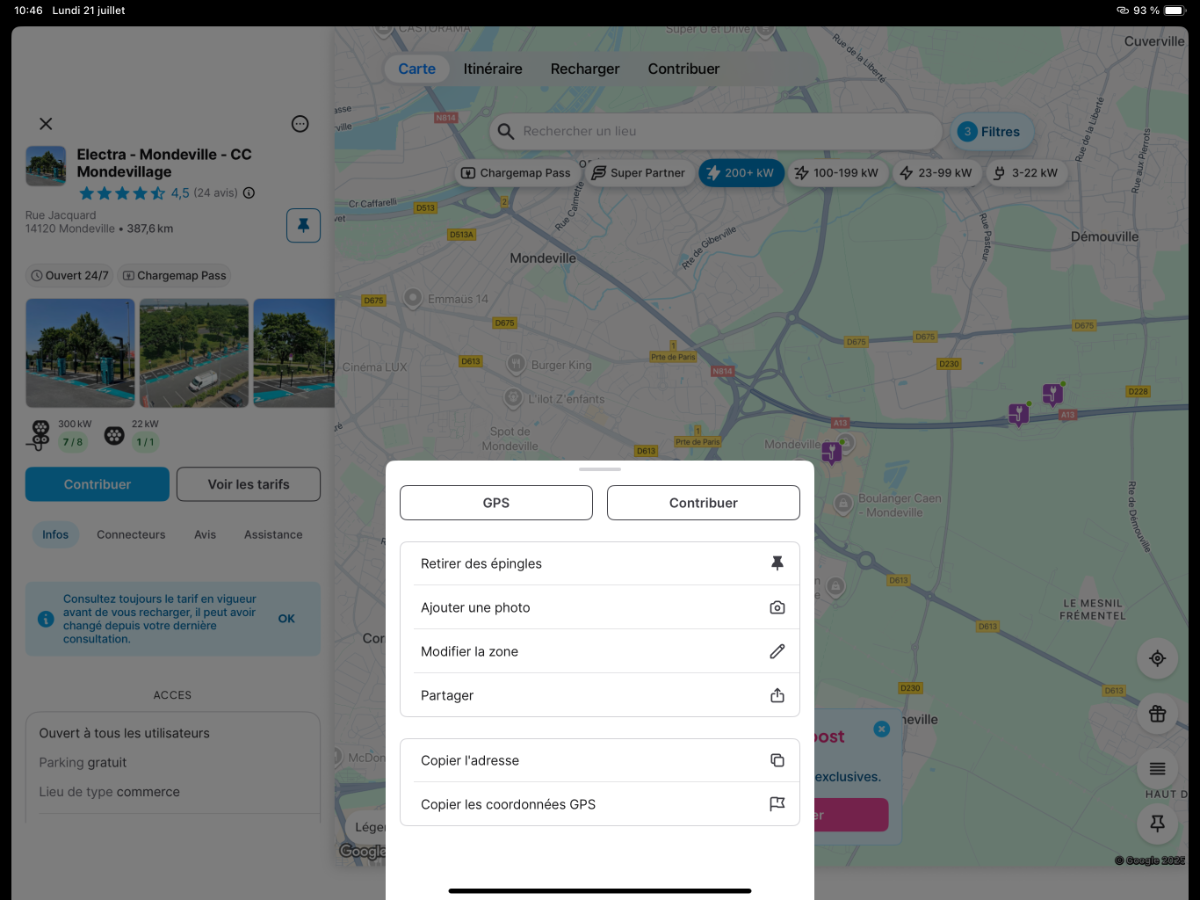Select the 22 kW connector icon

tap(114, 436)
